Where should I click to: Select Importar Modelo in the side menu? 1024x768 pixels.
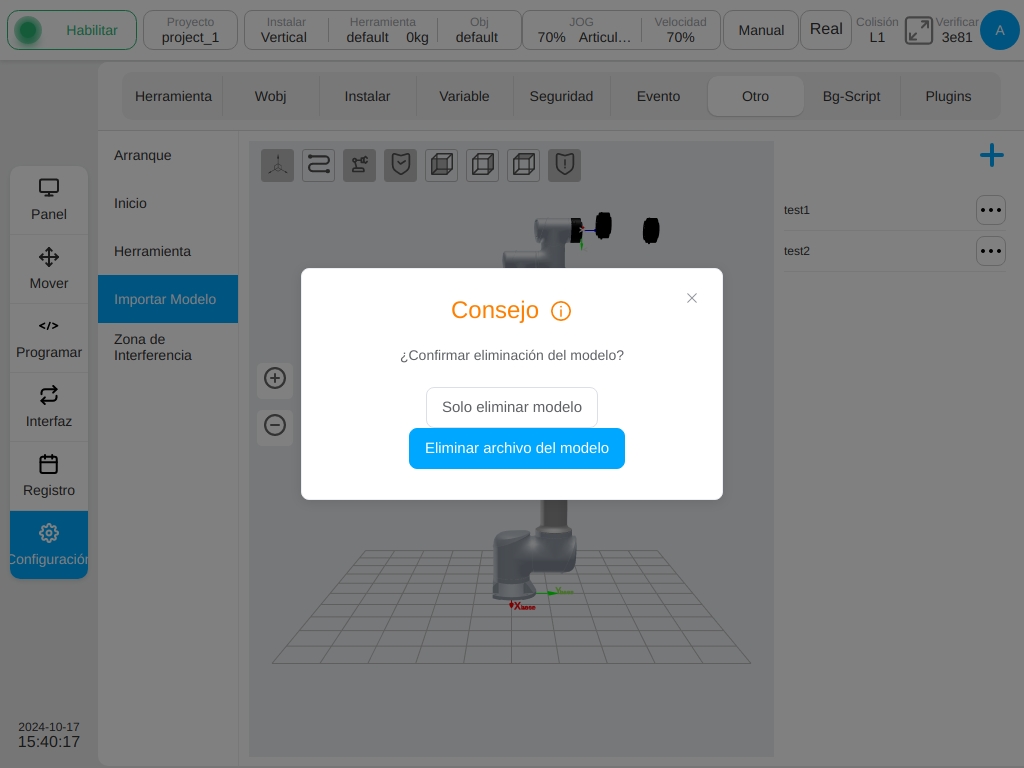[x=168, y=299]
